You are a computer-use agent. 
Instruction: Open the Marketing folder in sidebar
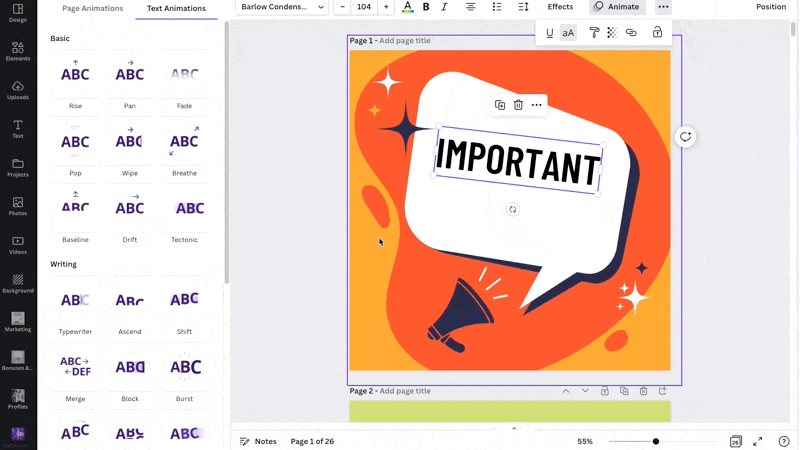point(18,323)
